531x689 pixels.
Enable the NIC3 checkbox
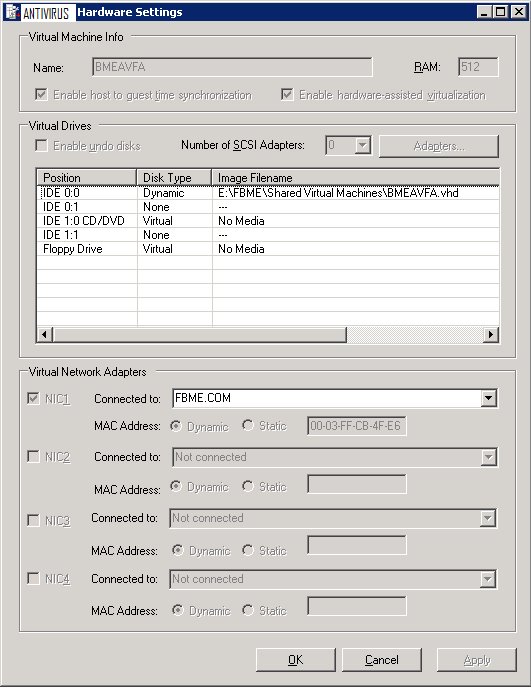33,520
